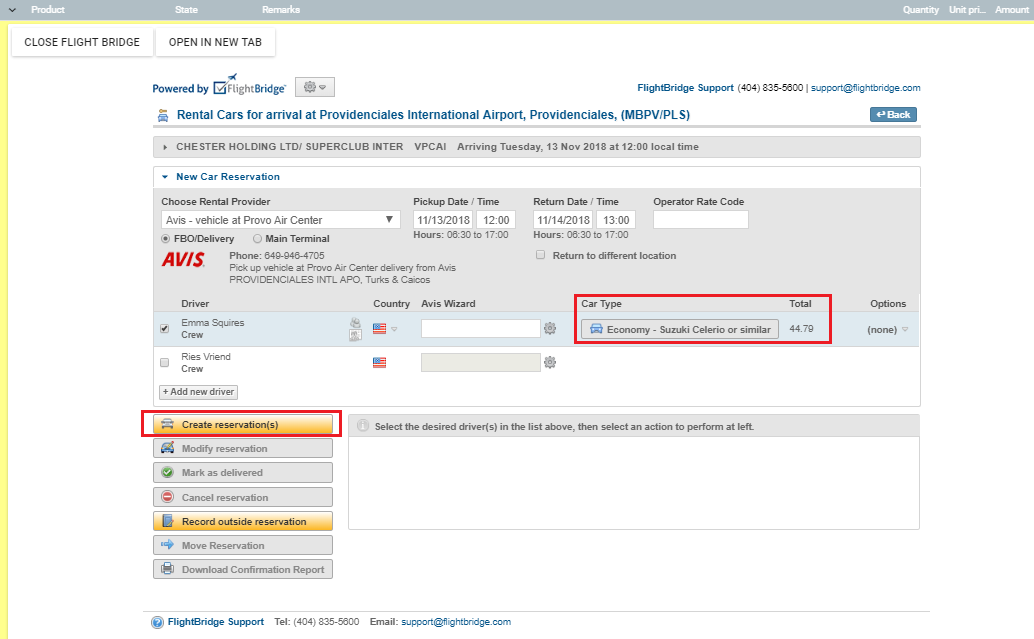Click the Total value 44.79
The height and width of the screenshot is (639, 1034).
click(801, 328)
